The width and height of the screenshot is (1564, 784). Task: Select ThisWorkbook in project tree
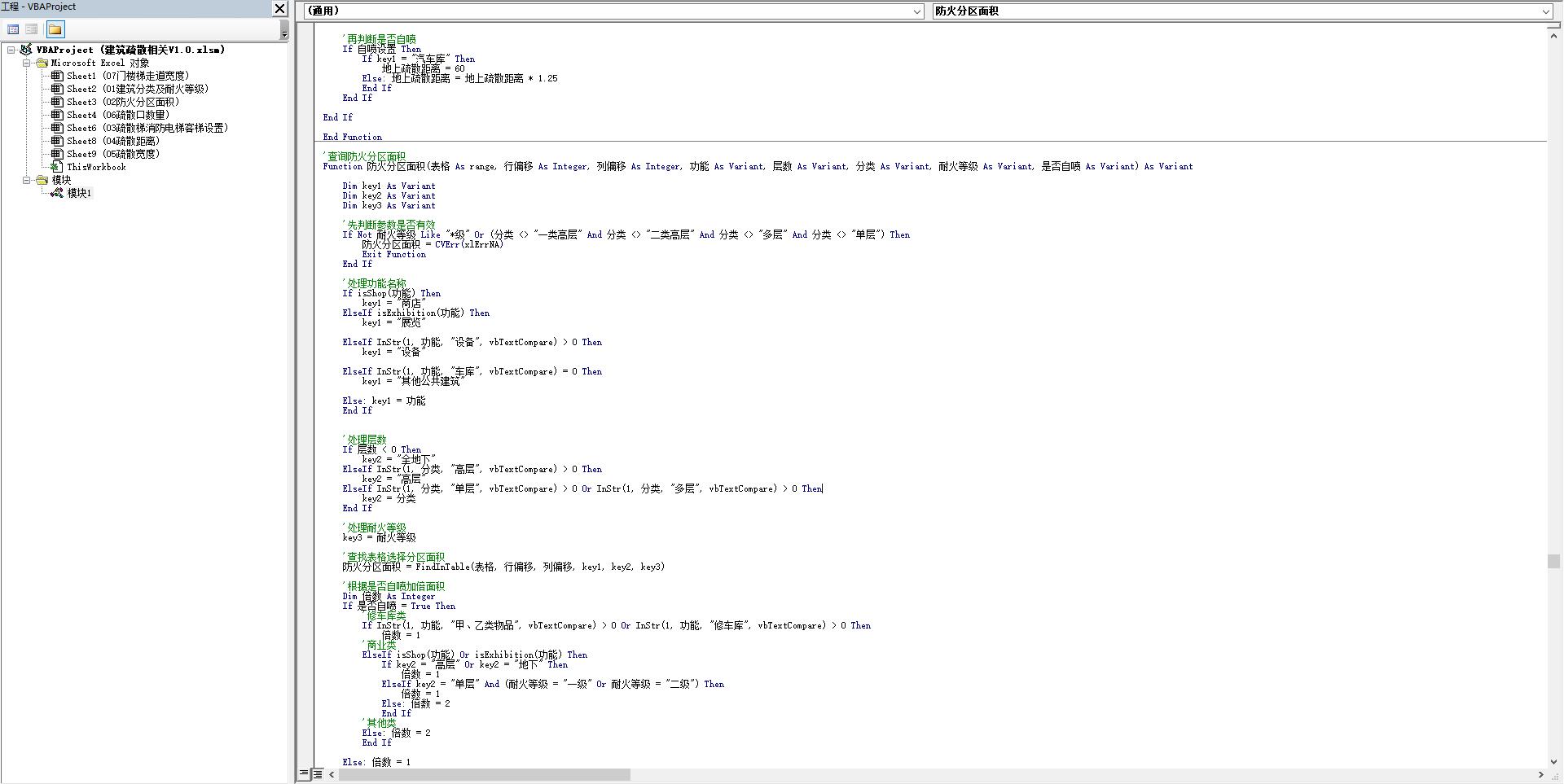click(96, 167)
